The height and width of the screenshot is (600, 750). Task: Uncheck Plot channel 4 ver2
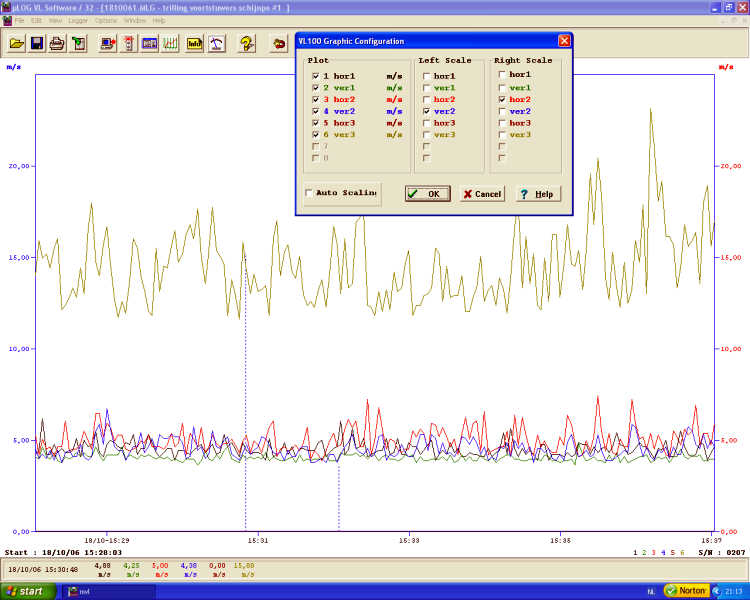[x=316, y=111]
